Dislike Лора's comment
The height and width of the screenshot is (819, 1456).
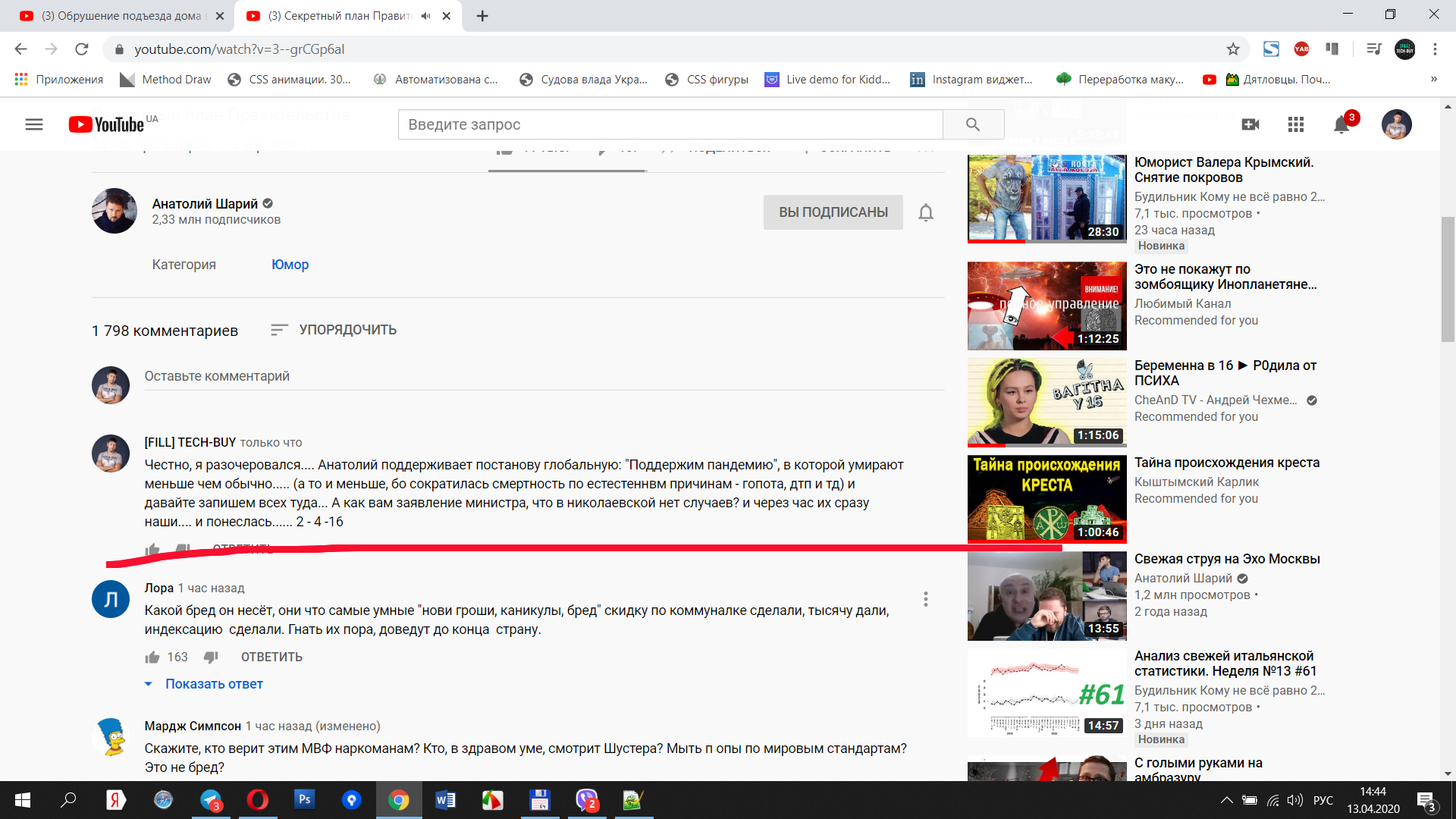point(211,657)
